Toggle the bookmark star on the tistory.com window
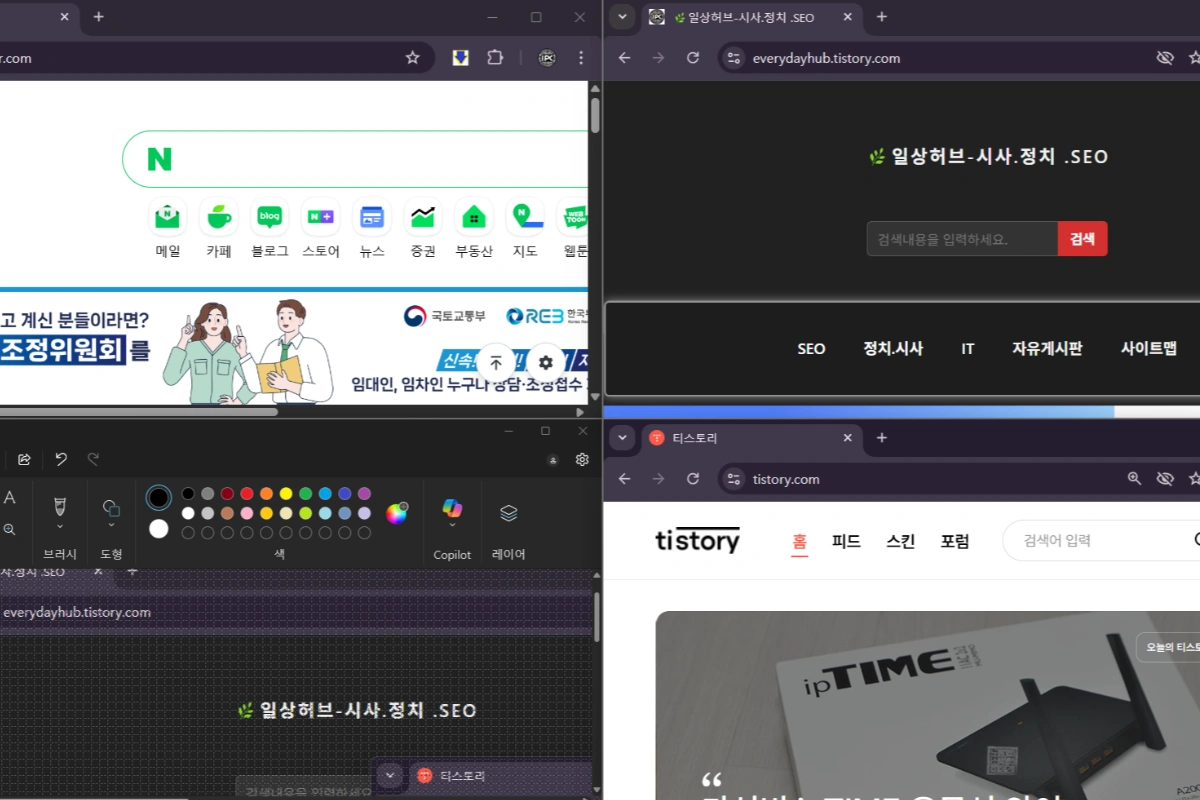Image resolution: width=1200 pixels, height=800 pixels. (x=1196, y=479)
